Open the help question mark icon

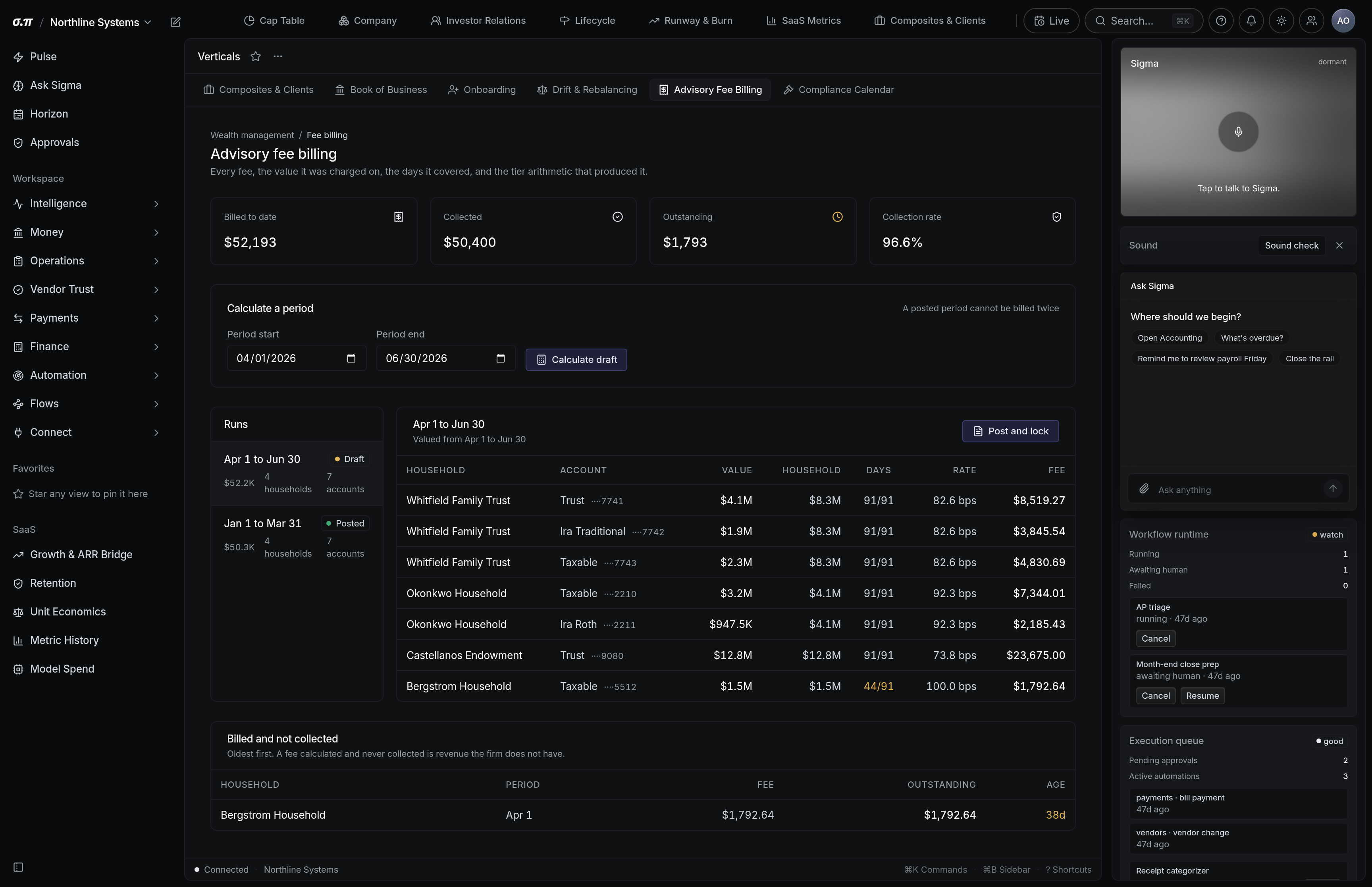click(x=1221, y=21)
